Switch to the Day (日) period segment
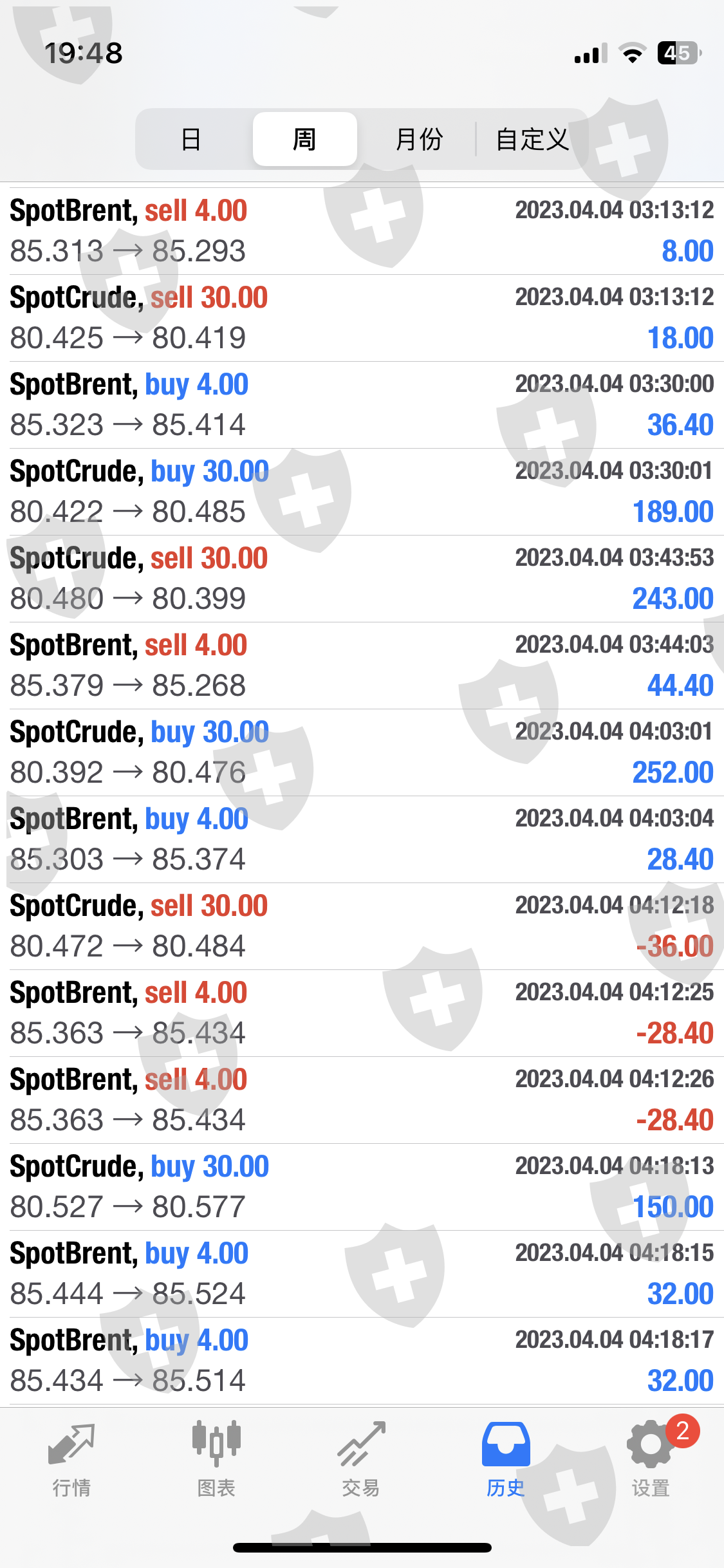Image resolution: width=724 pixels, height=1568 pixels. 191,139
